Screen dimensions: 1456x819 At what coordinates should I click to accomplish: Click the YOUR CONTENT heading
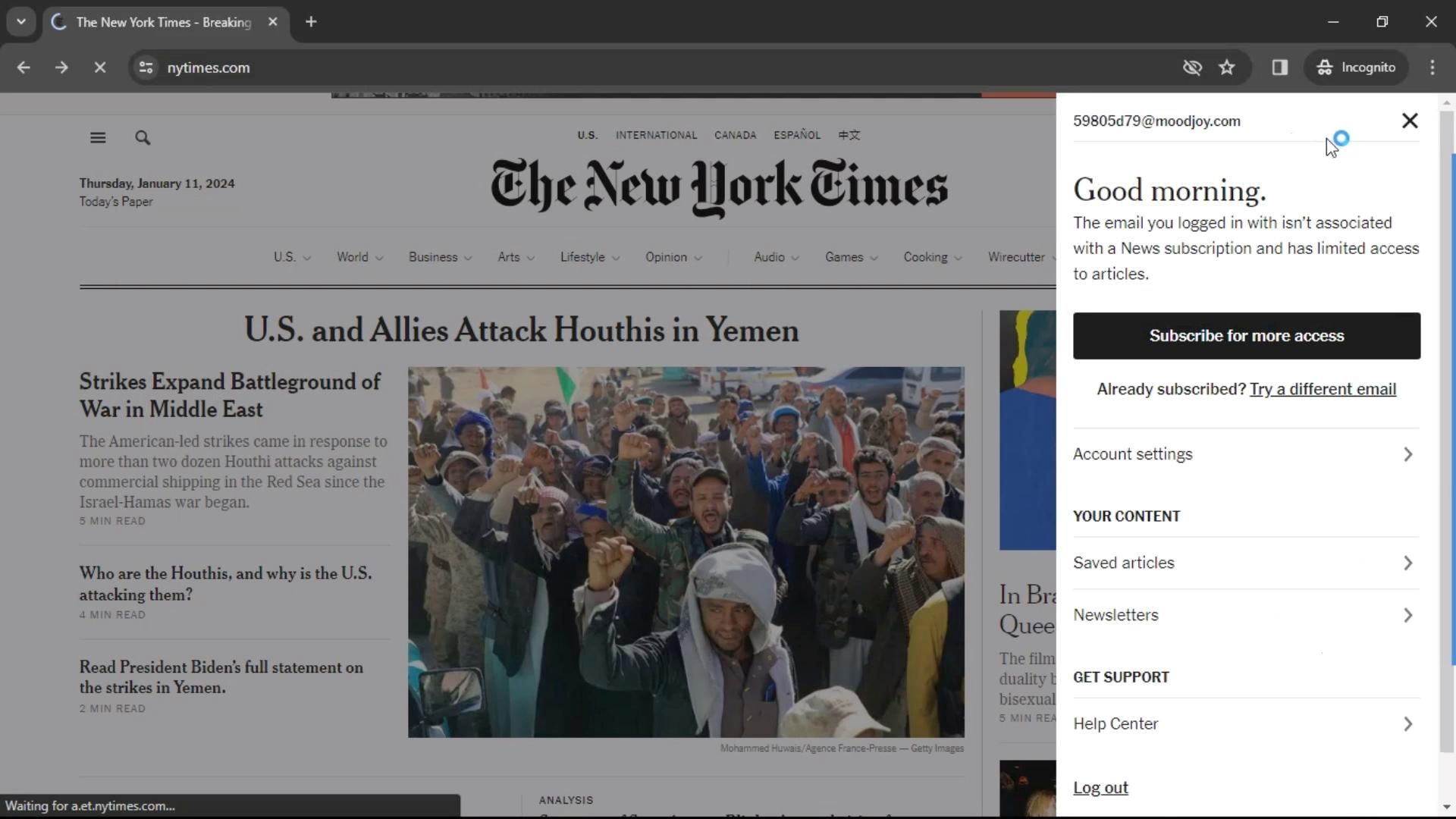[1126, 516]
